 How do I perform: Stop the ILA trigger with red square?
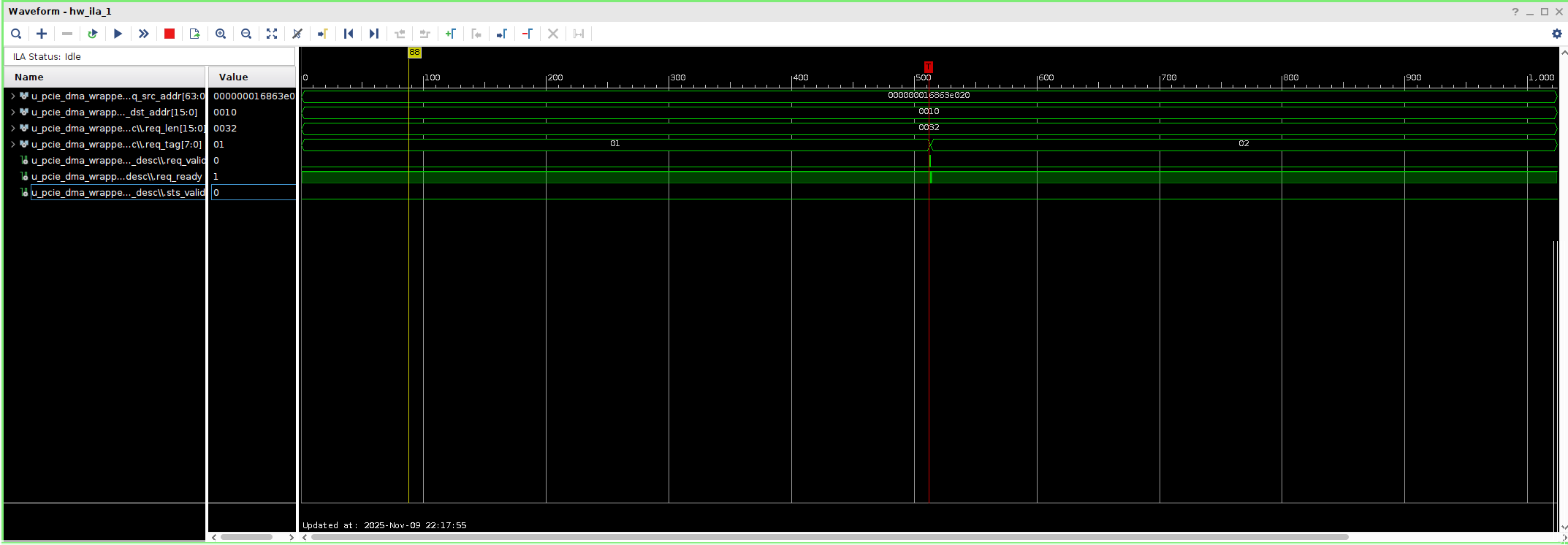[x=170, y=34]
